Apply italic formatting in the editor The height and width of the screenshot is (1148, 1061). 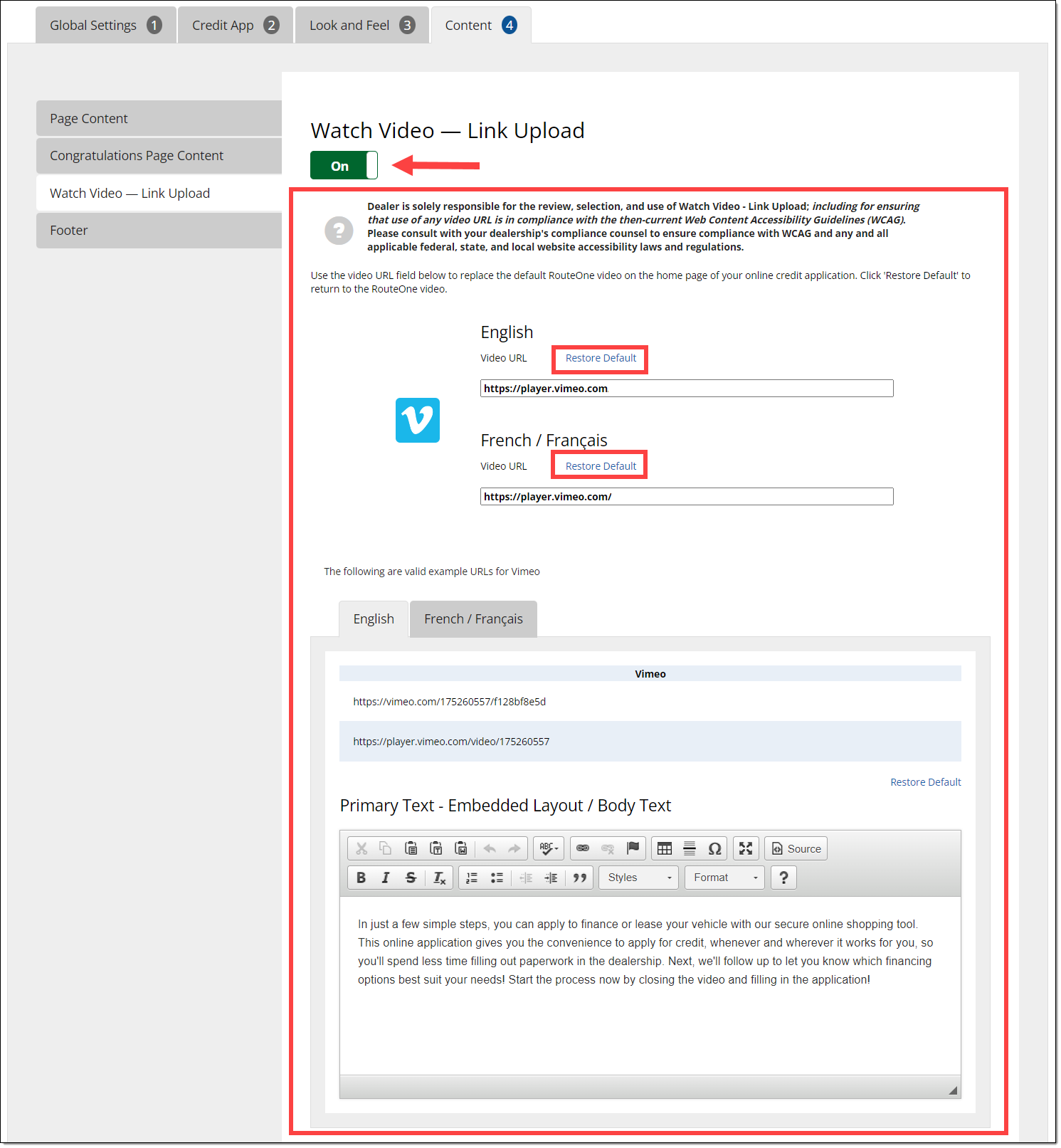point(386,878)
